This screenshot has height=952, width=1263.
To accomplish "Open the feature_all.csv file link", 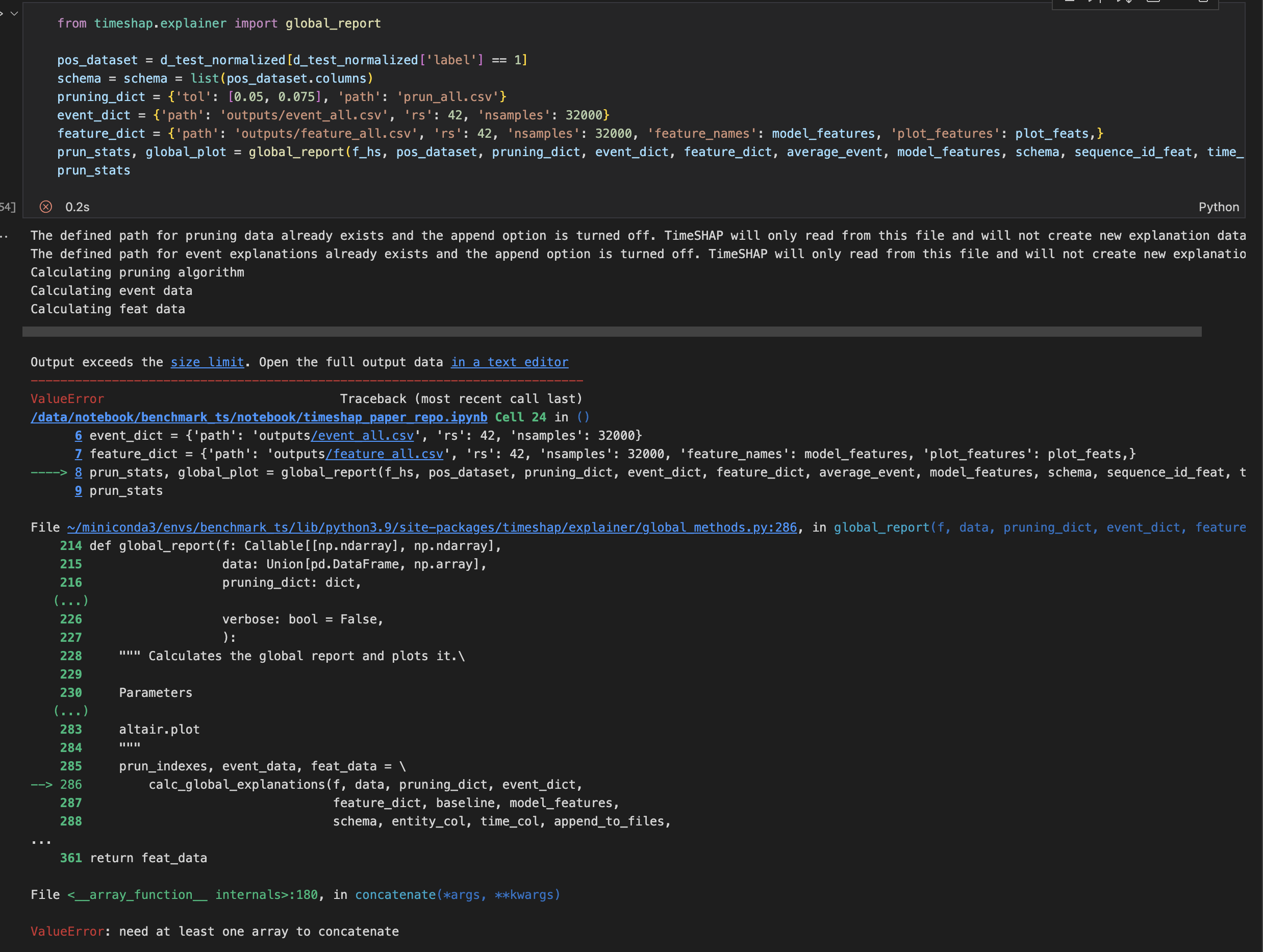I will click(x=384, y=454).
